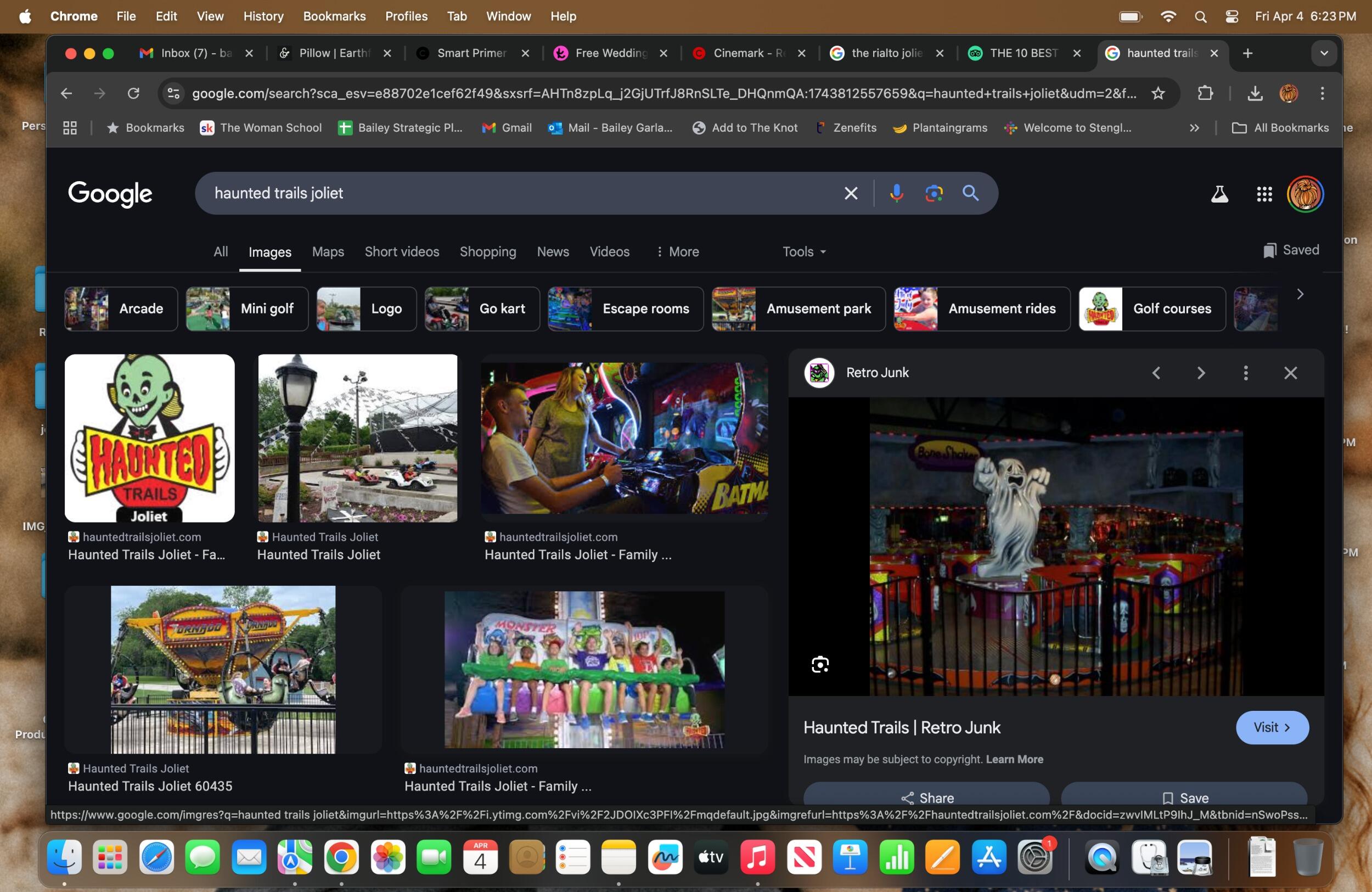Open Search Labs flask icon

[1219, 194]
